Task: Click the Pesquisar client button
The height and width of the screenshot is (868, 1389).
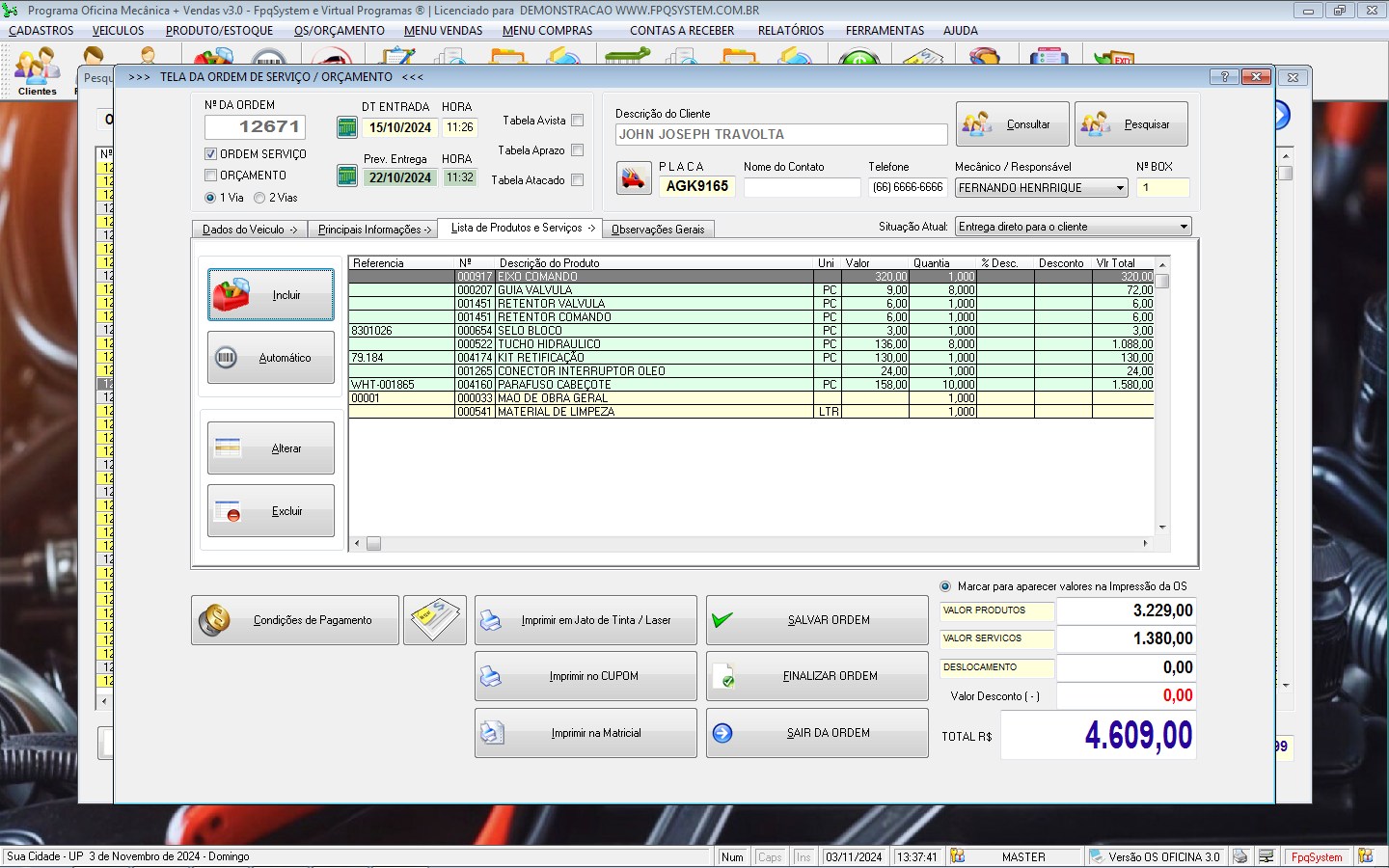Action: 1131,124
